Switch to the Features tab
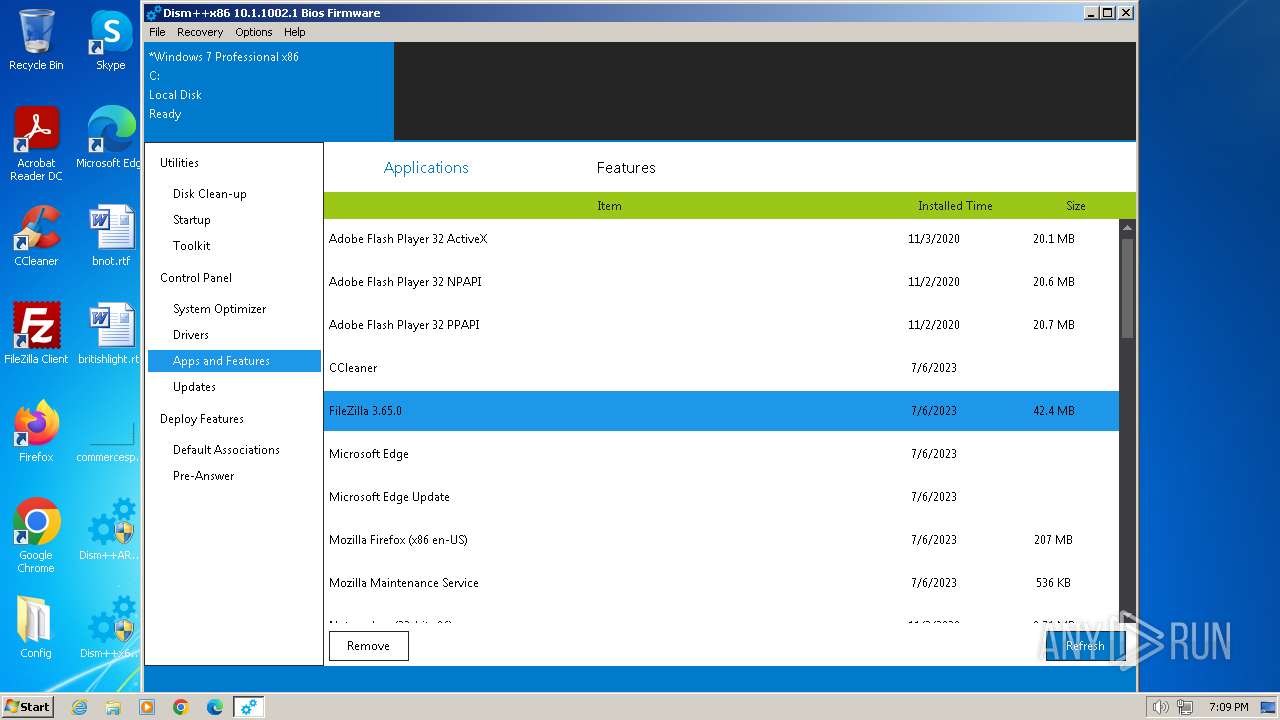This screenshot has height=720, width=1280. 626,167
